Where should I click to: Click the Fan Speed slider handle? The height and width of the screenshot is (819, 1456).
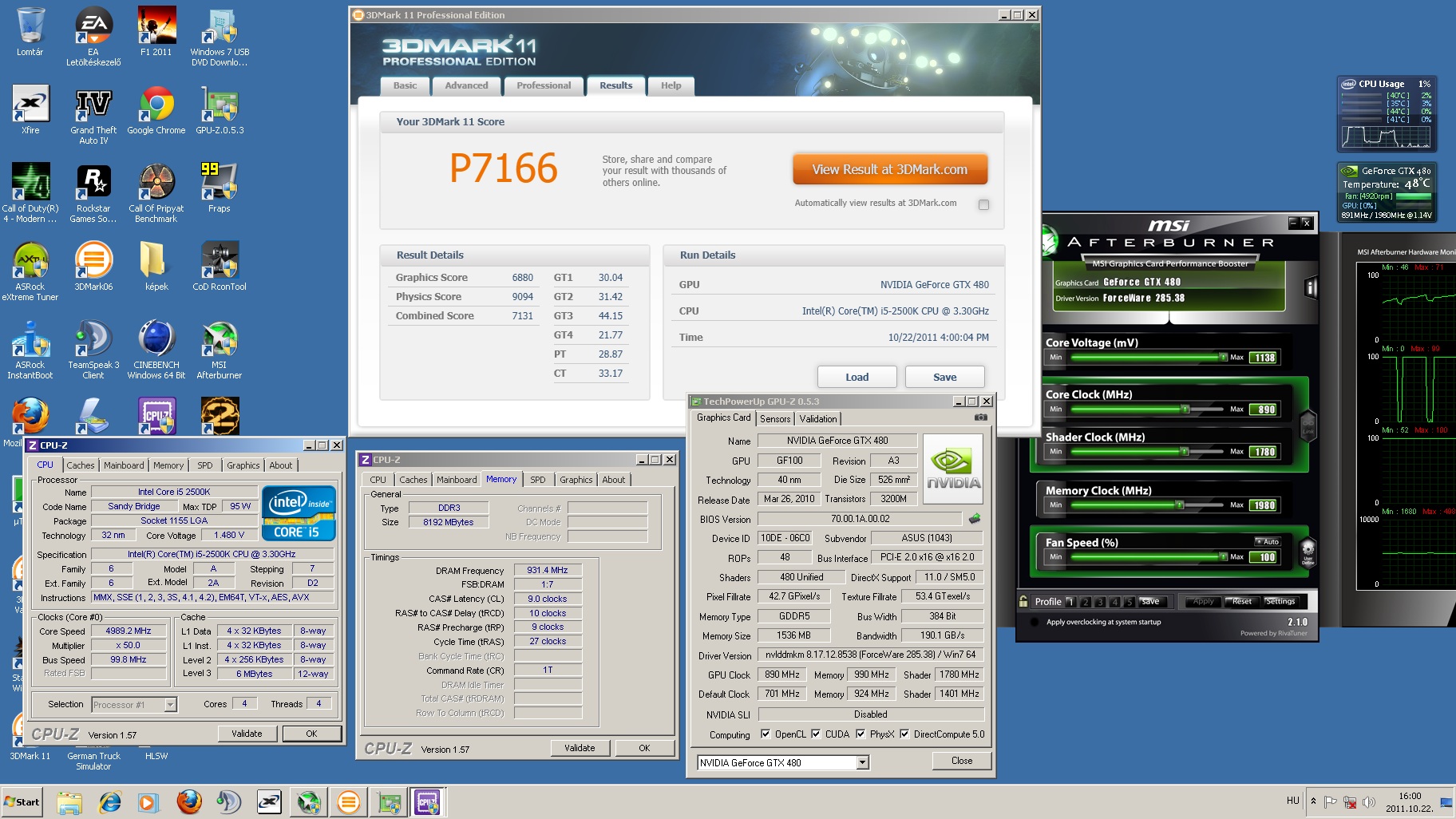click(1223, 556)
